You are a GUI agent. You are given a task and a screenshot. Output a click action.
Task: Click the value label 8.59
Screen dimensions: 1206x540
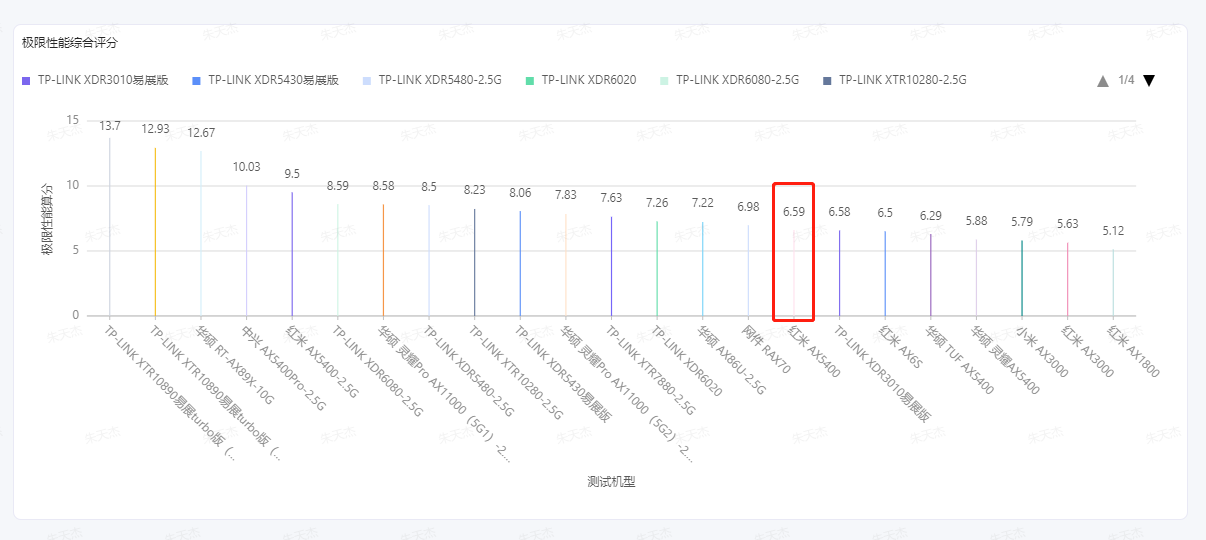[x=338, y=186]
